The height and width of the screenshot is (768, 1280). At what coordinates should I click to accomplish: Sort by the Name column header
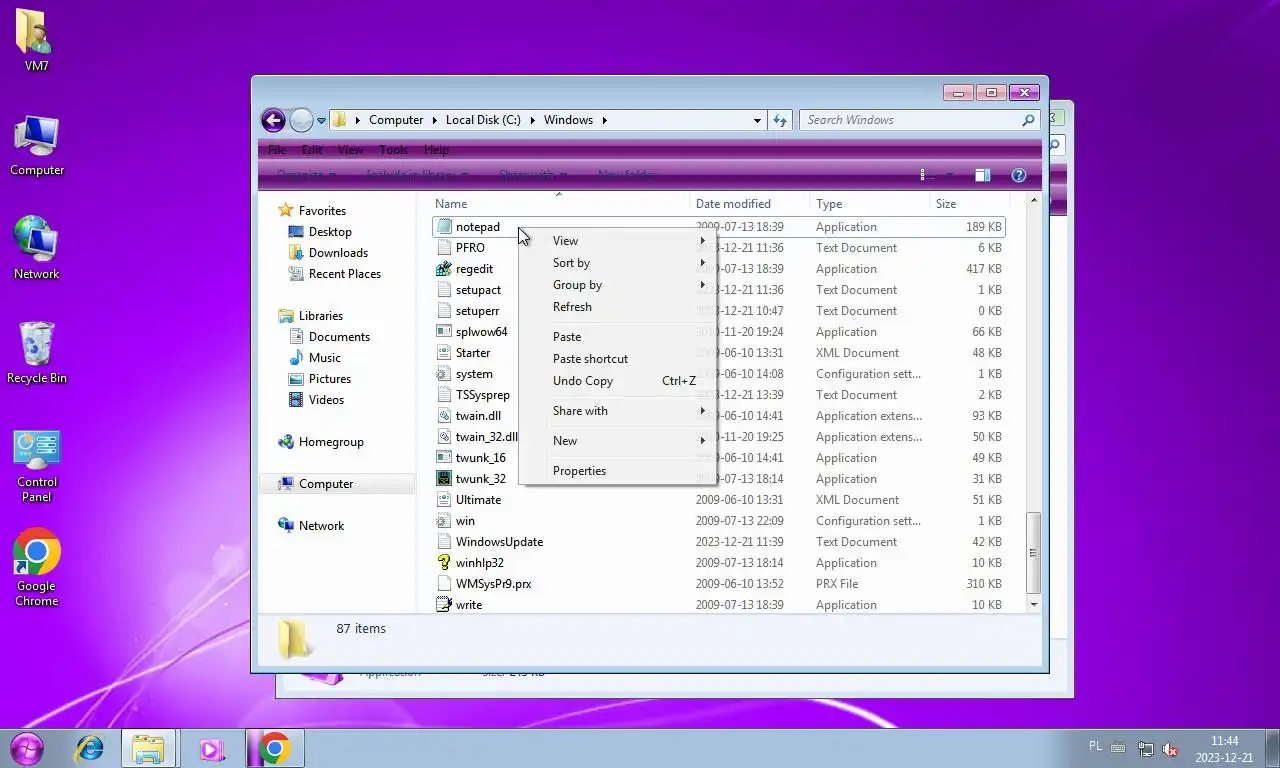[x=559, y=203]
